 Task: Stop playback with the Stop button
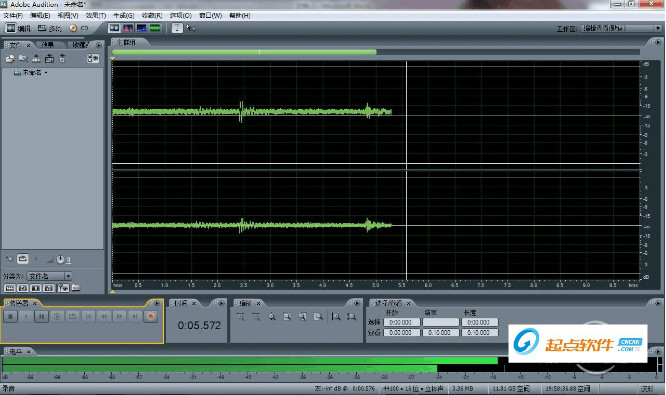coord(11,316)
